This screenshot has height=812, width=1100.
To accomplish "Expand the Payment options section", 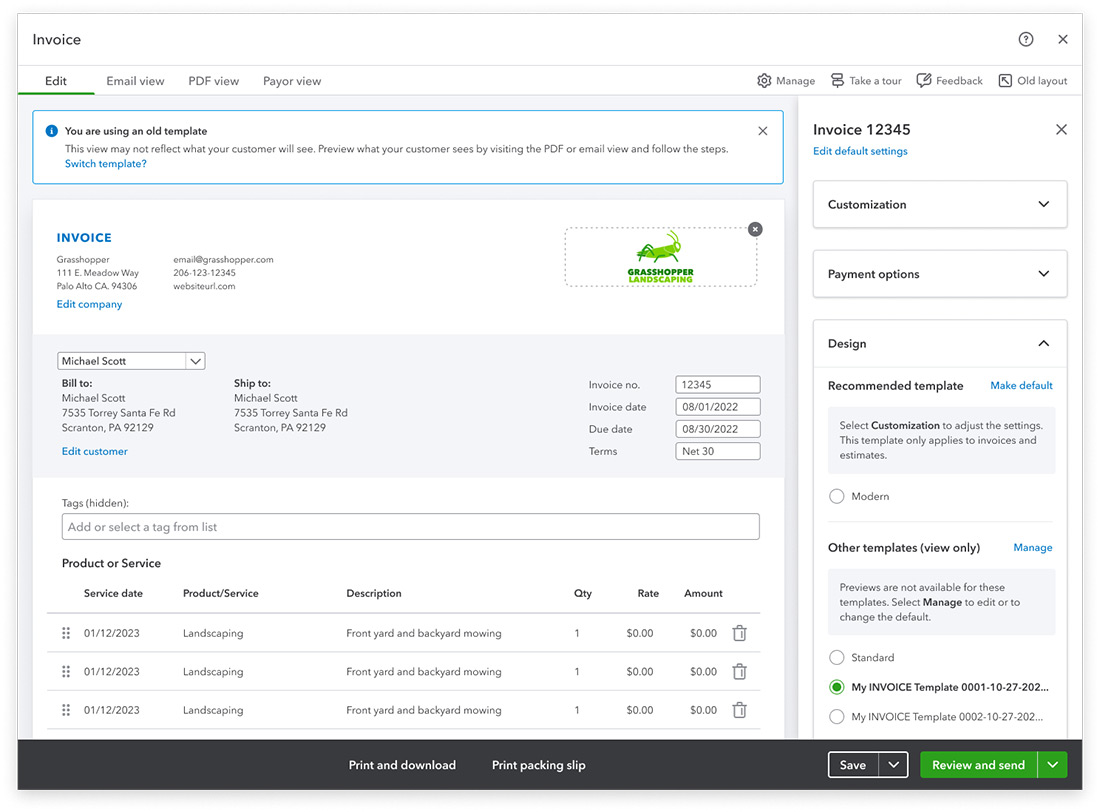I will (x=940, y=274).
